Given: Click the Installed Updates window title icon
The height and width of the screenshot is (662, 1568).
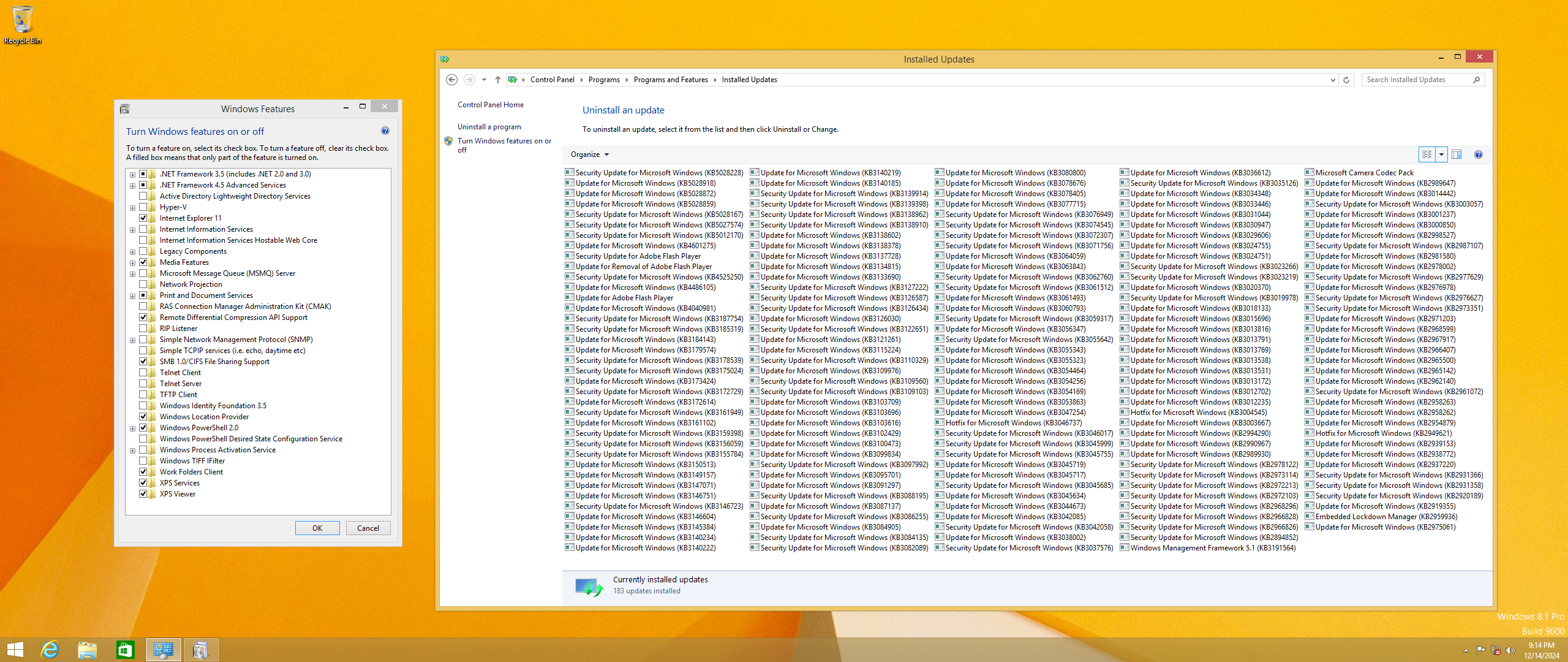Looking at the screenshot, I should 445,59.
